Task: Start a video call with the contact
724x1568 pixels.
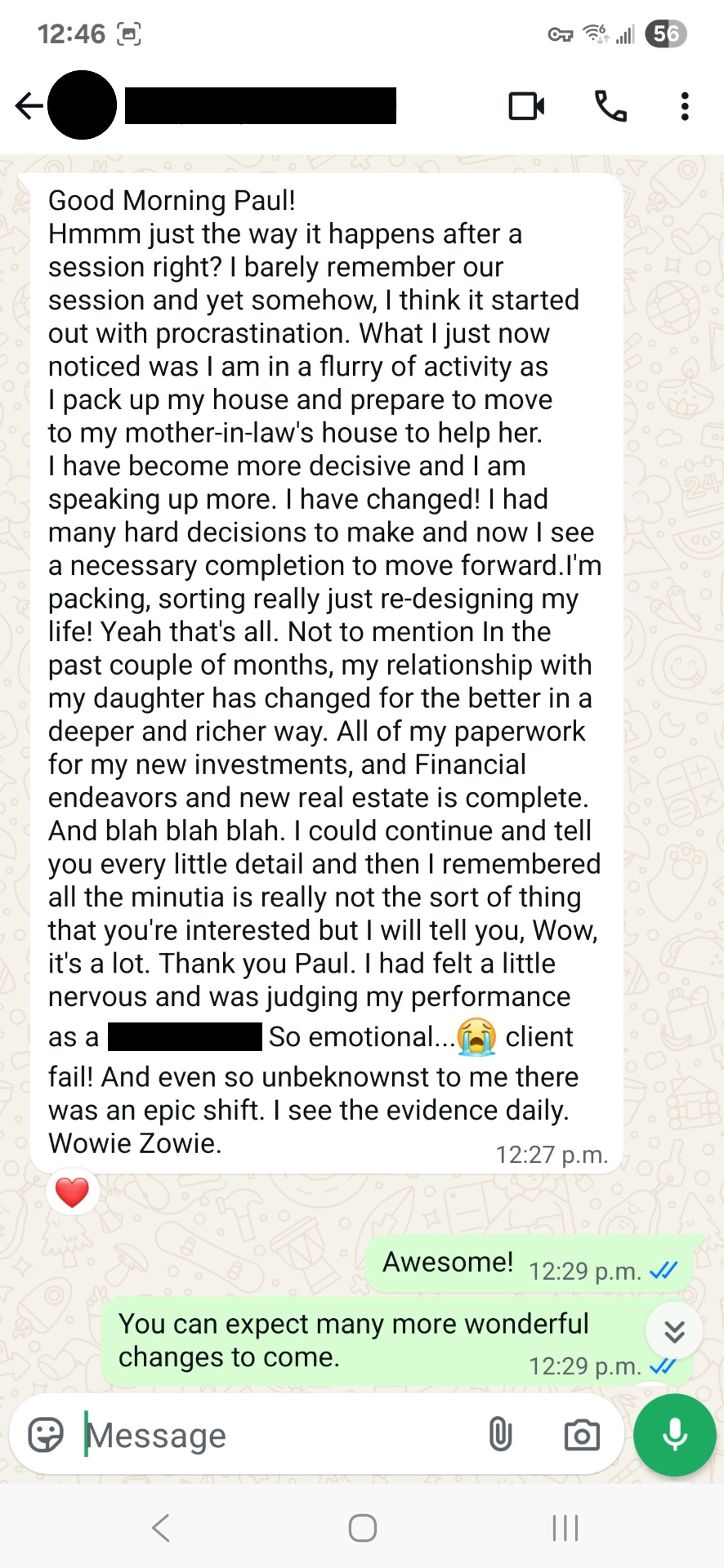Action: [526, 106]
